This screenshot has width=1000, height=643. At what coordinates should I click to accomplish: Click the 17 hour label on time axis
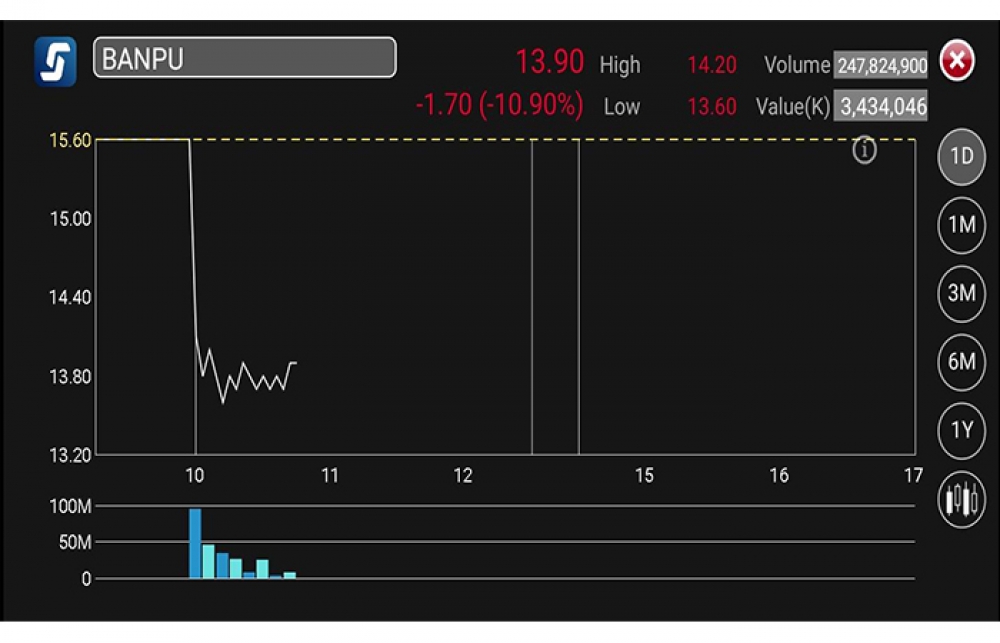[913, 475]
